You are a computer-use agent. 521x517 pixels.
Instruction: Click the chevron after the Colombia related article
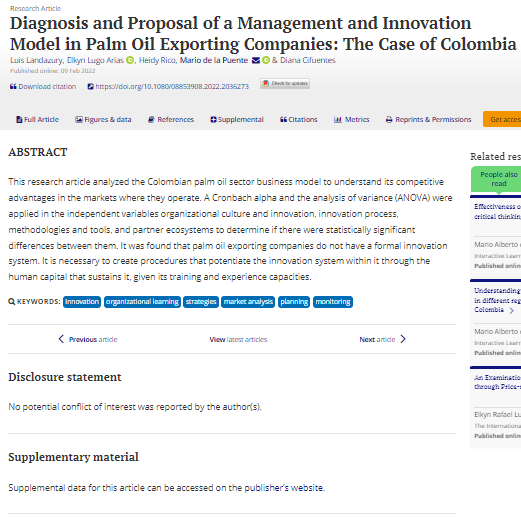512,310
